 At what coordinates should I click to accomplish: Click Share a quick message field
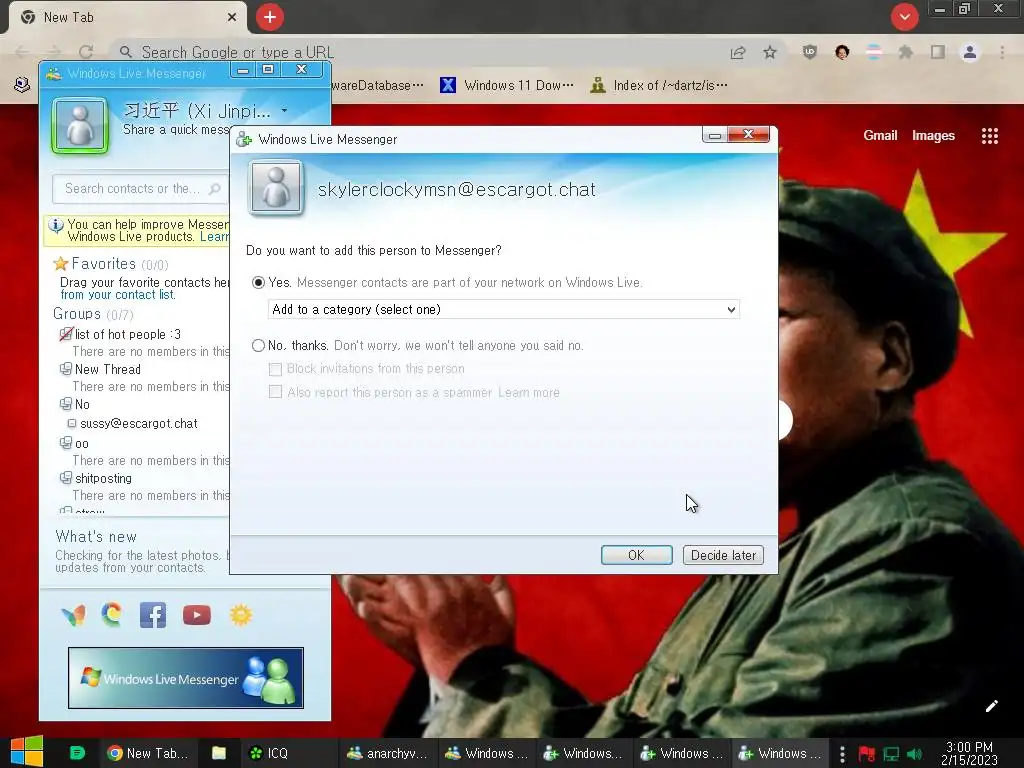[x=176, y=129]
